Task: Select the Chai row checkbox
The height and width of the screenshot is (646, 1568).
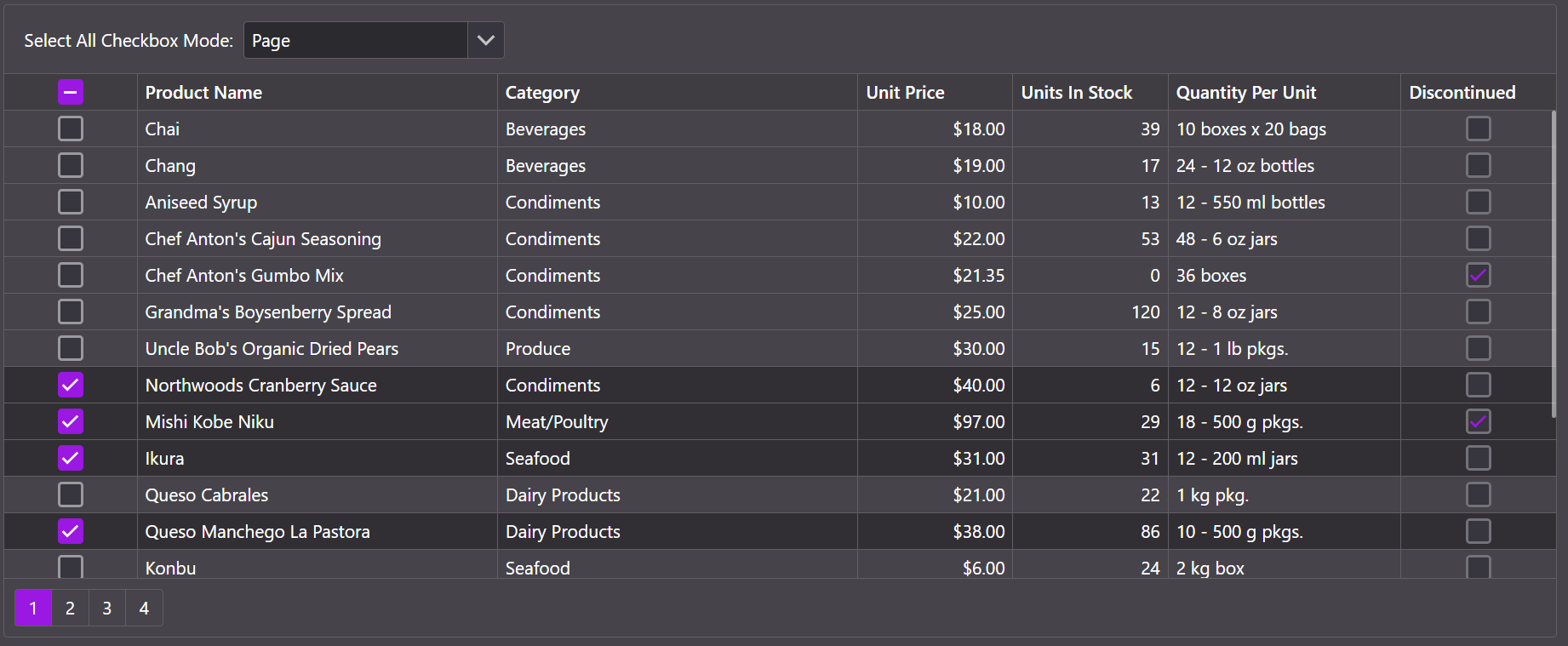Action: [x=71, y=129]
